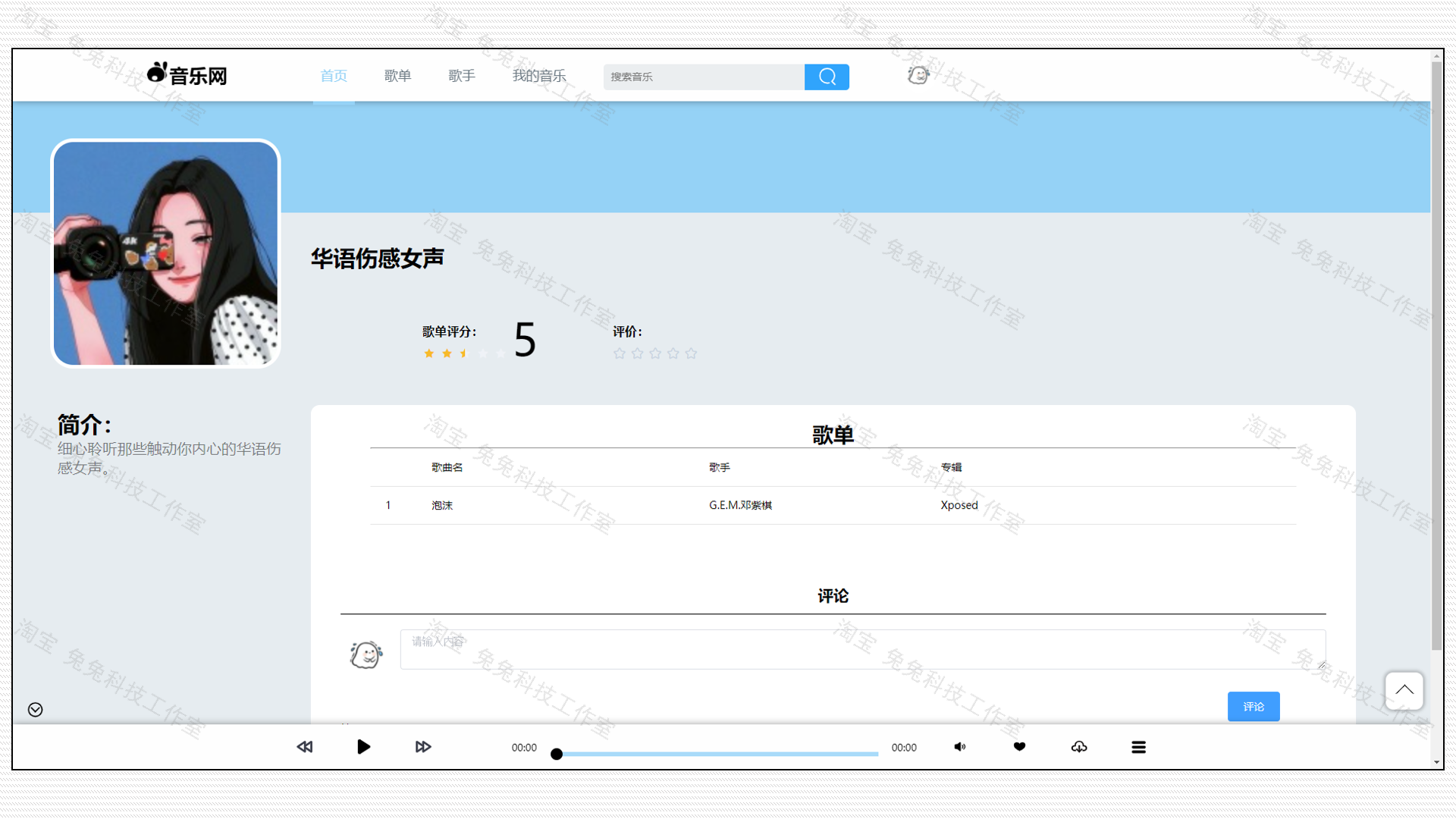
Task: Collapse the sidebar with the circled chevron icon
Action: (34, 710)
